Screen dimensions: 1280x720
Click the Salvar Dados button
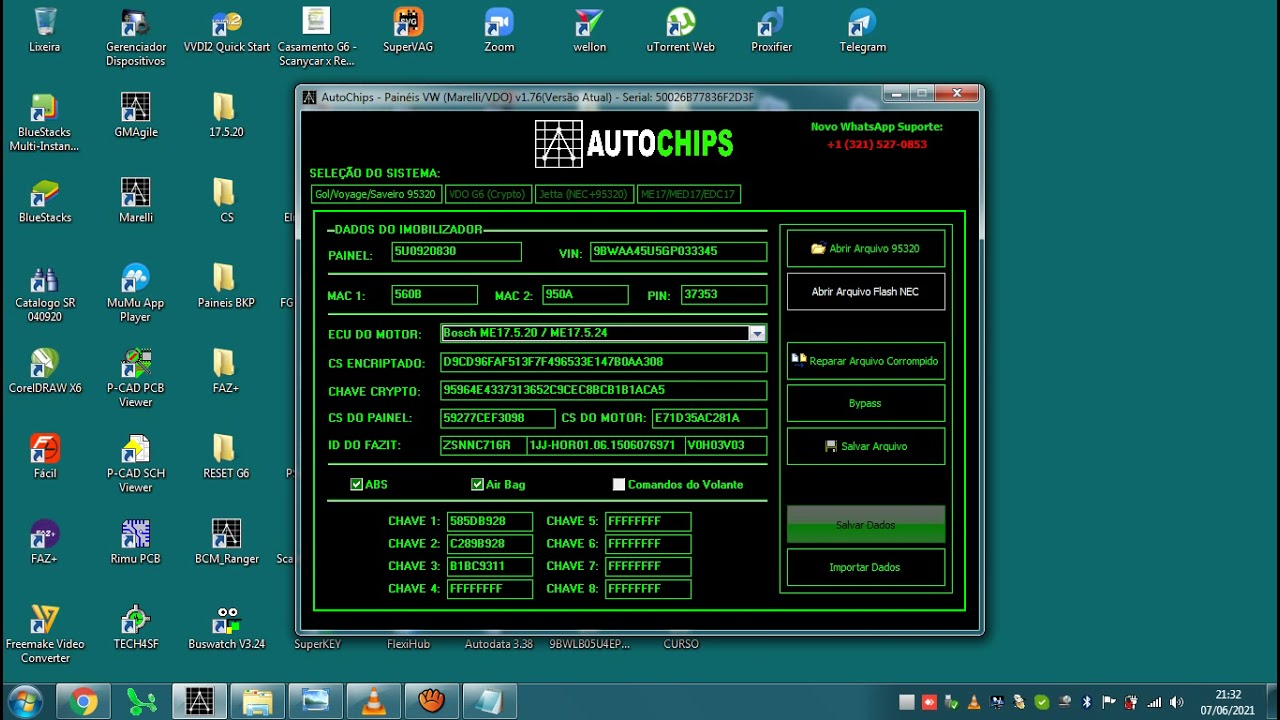tap(865, 524)
